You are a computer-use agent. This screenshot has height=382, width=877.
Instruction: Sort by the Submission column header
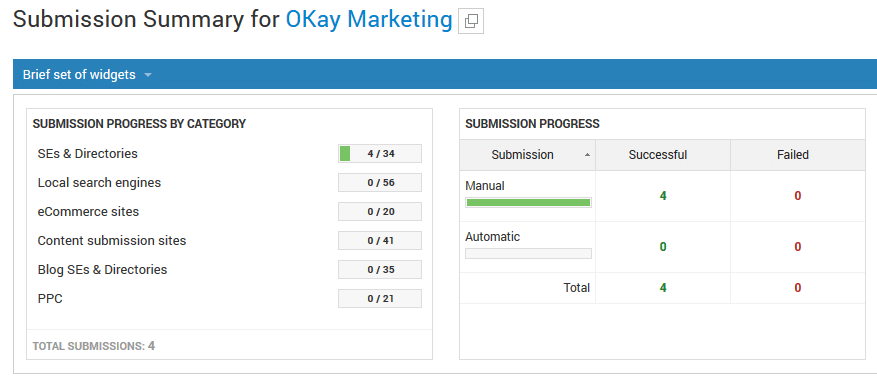527,155
